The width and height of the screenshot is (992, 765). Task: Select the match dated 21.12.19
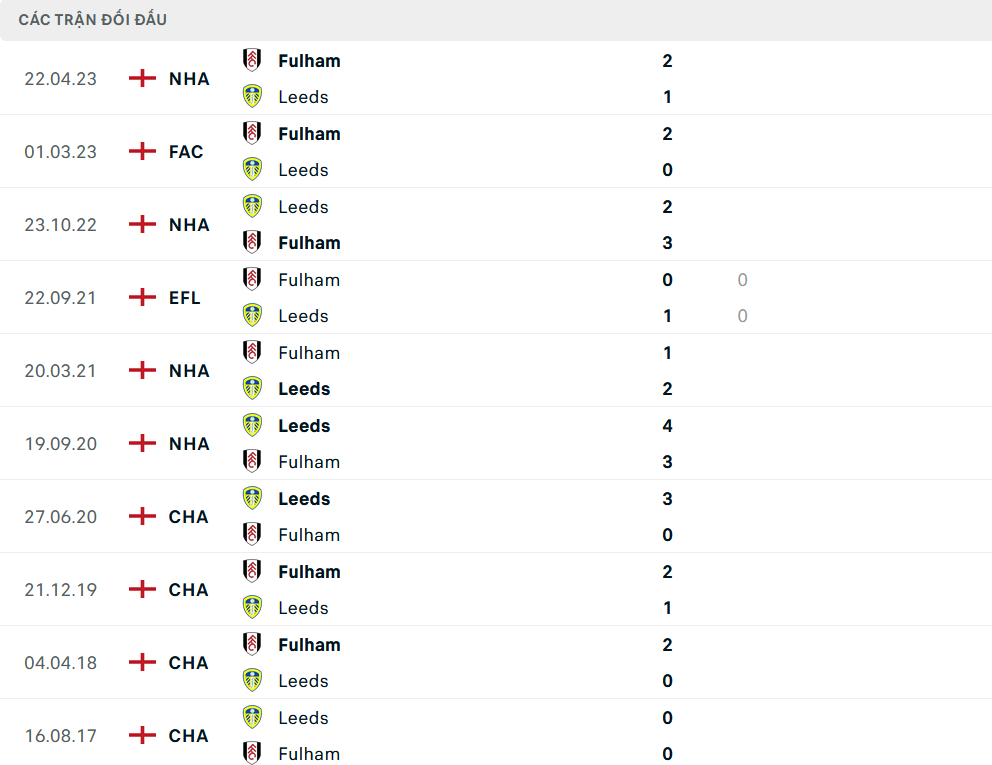pyautogui.click(x=496, y=590)
